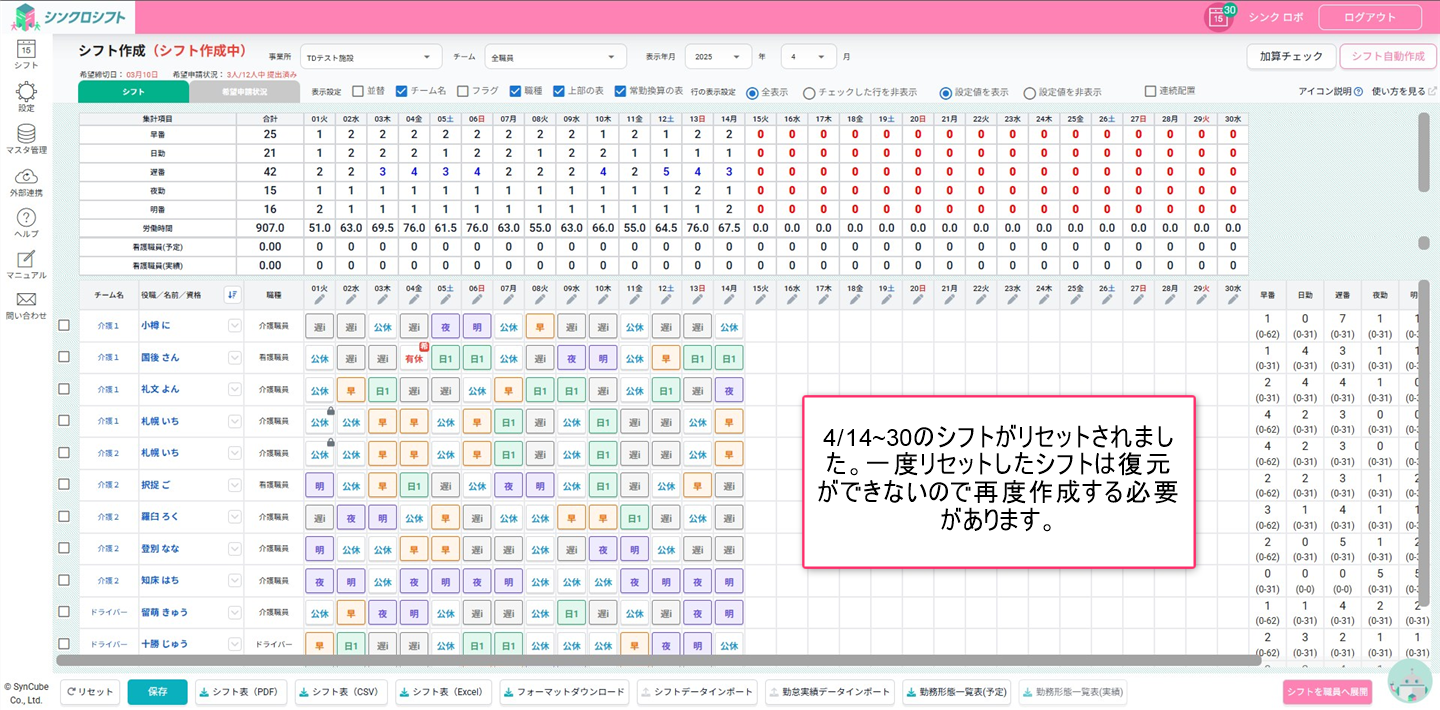This screenshot has height=710, width=1440.
Task: Open 外部連携 cloud sync icon
Action: point(26,175)
